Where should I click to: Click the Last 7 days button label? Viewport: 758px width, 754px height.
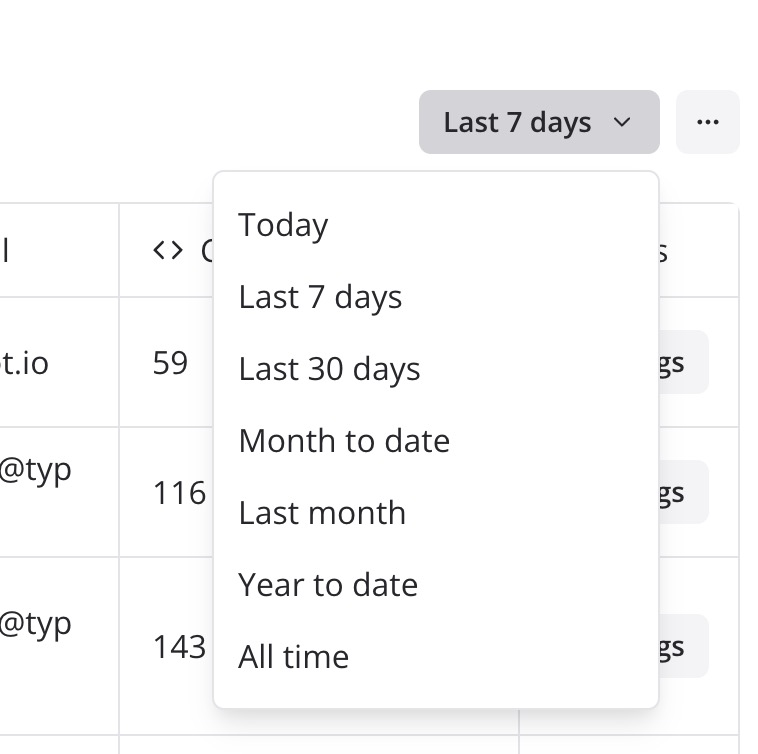click(x=517, y=122)
